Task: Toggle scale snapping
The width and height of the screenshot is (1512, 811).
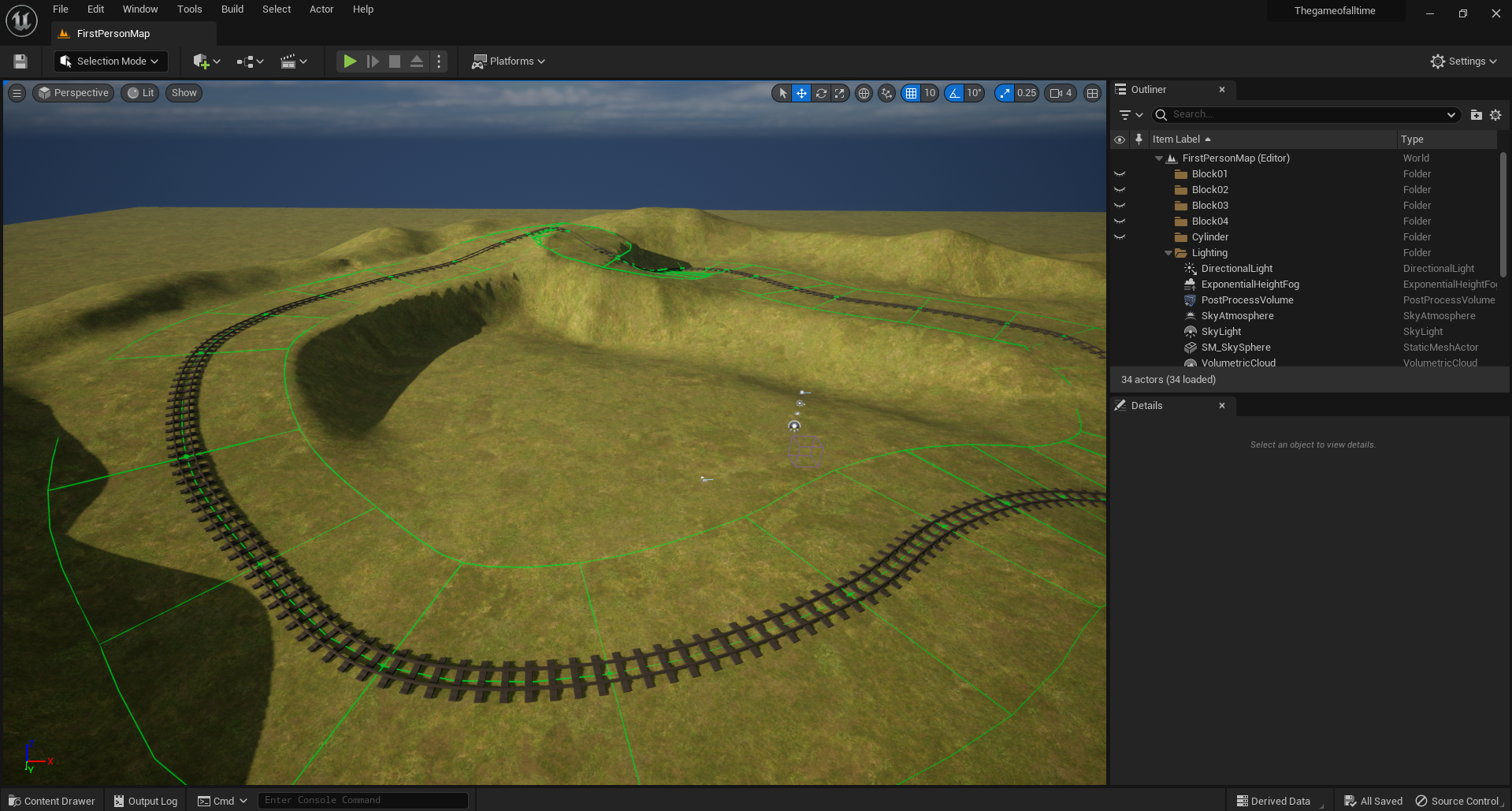Action: (1005, 93)
